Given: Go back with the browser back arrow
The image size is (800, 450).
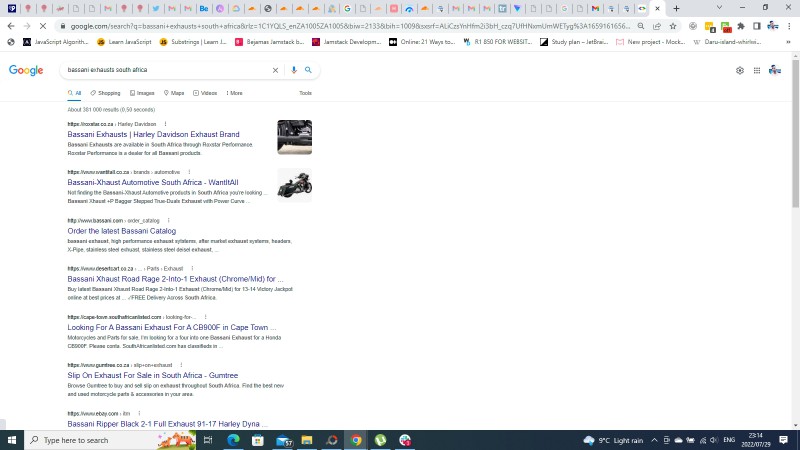Looking at the screenshot, I should pos(11,26).
